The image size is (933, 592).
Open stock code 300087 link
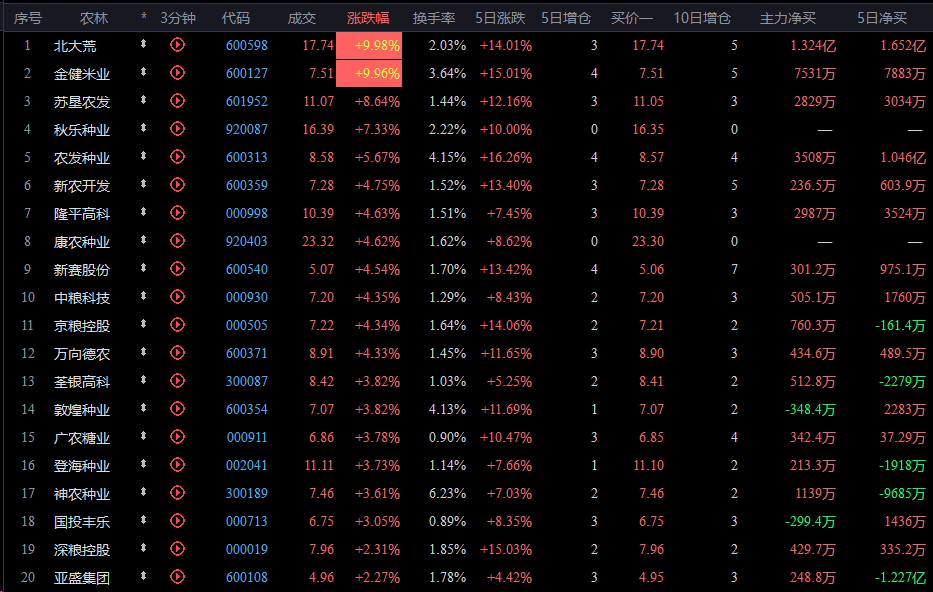[x=246, y=381]
